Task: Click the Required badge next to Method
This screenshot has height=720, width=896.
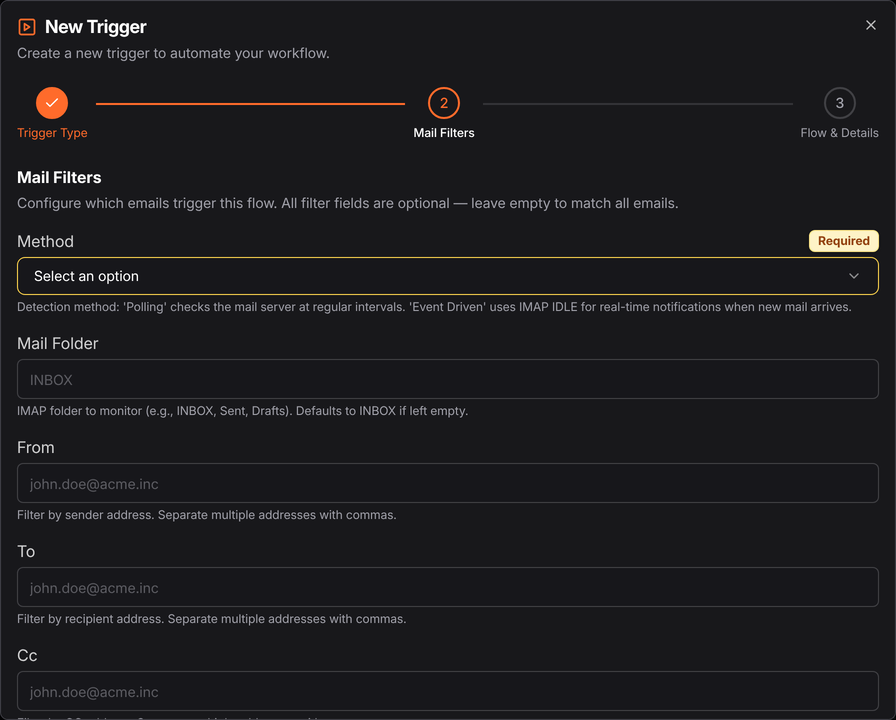Action: (843, 241)
